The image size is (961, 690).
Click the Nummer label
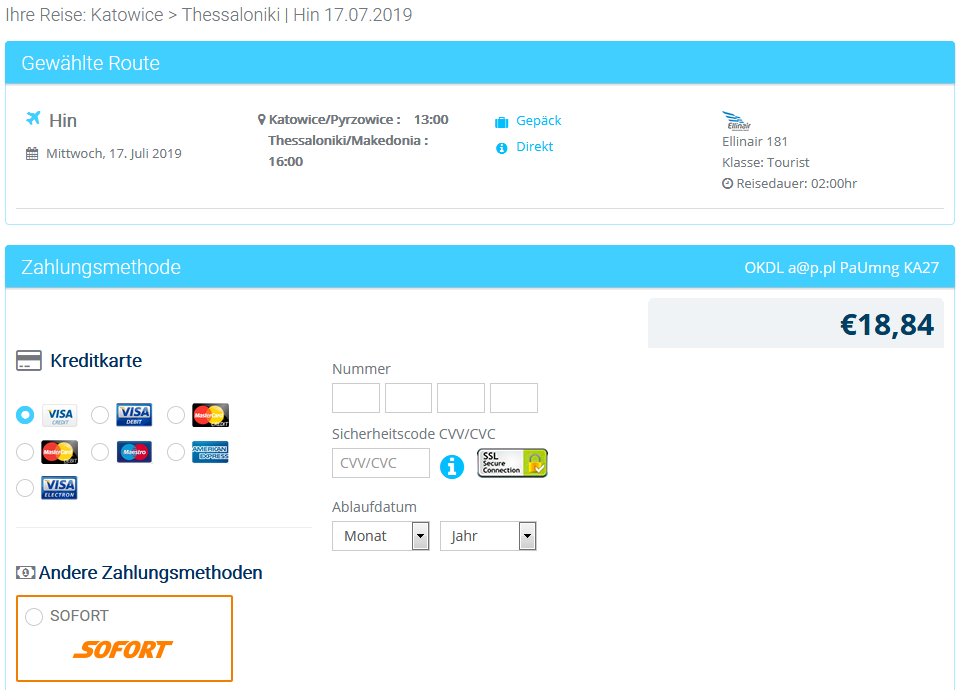tap(361, 369)
